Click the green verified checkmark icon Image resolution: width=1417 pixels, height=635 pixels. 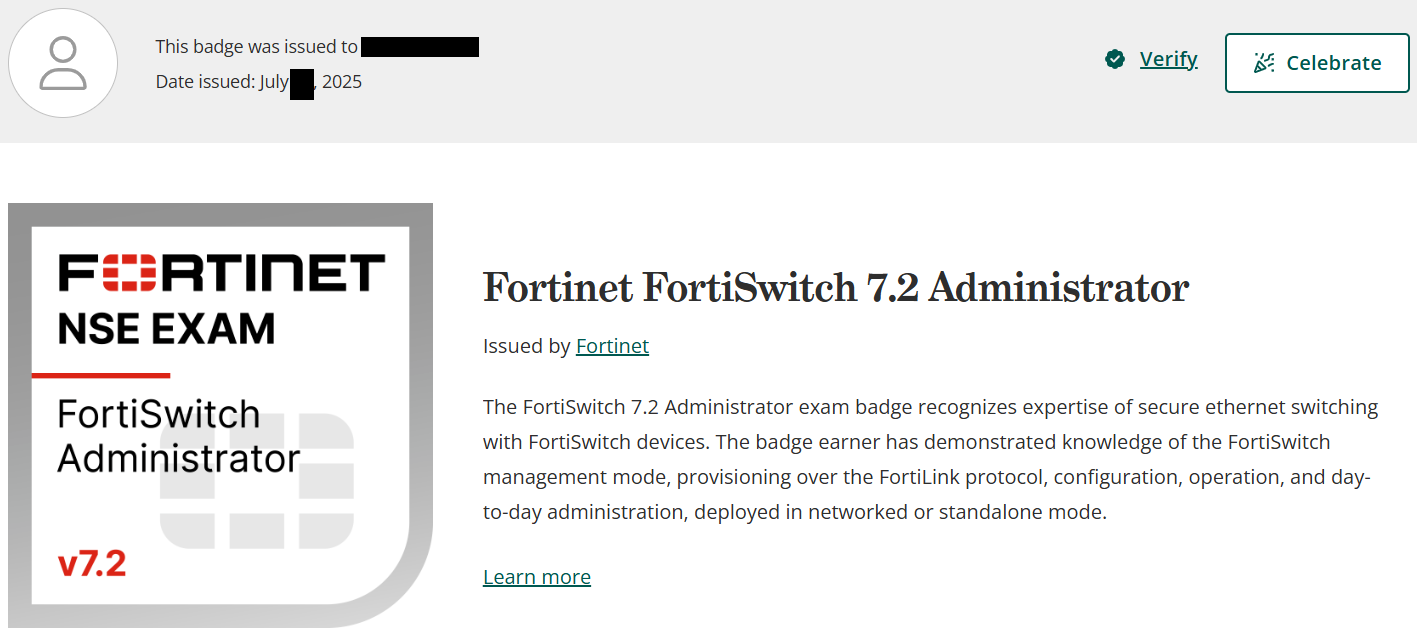coord(1115,60)
